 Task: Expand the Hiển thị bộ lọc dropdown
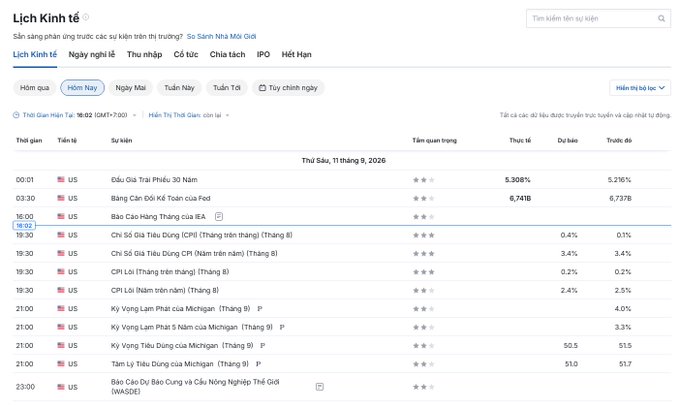coord(640,88)
